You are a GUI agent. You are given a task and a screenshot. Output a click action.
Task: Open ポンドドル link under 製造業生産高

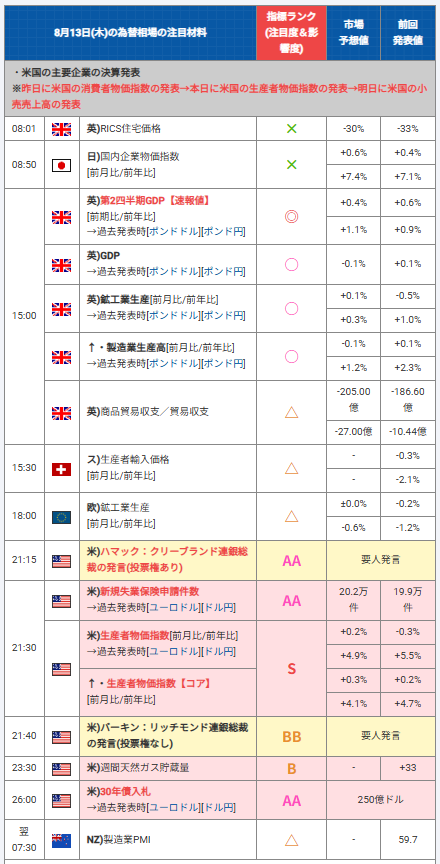pos(174,364)
